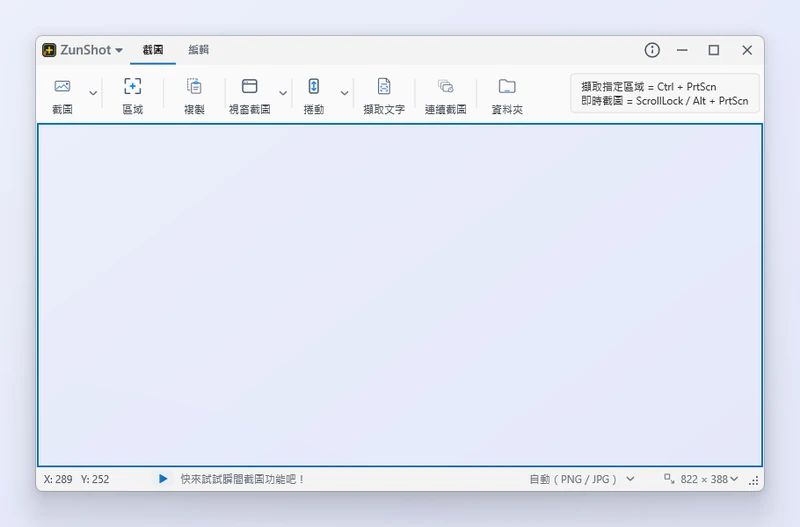Switch to the 編輯 tab

pyautogui.click(x=198, y=50)
